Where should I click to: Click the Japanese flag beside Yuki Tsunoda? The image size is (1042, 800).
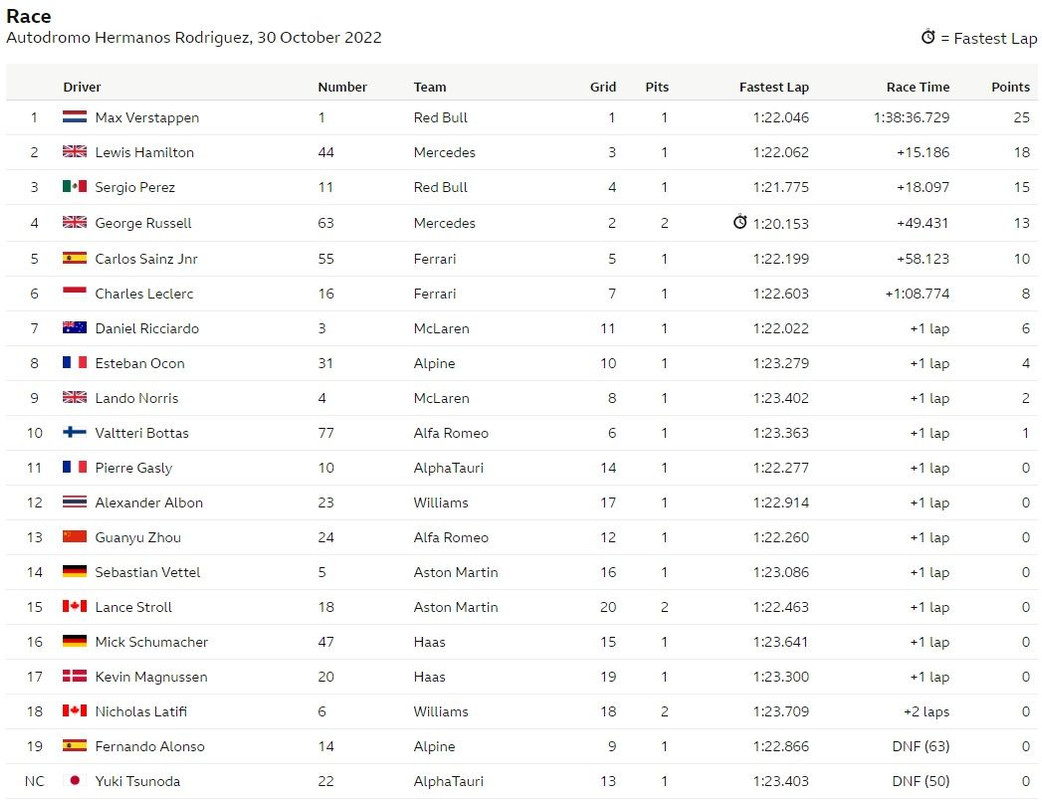coord(74,781)
